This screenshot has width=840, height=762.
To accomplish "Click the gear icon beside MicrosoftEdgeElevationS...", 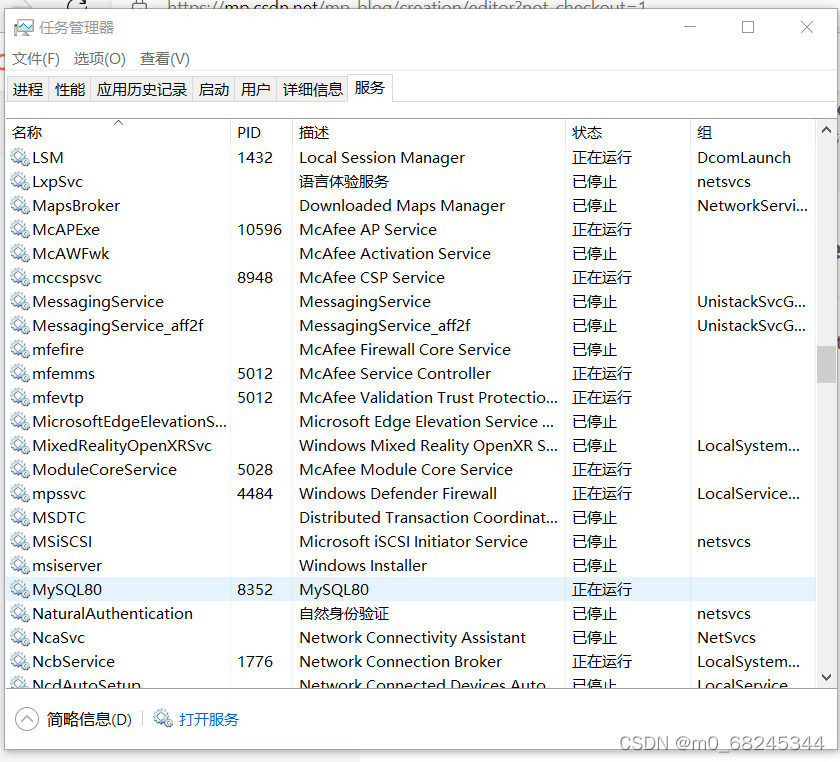I will (x=20, y=422).
